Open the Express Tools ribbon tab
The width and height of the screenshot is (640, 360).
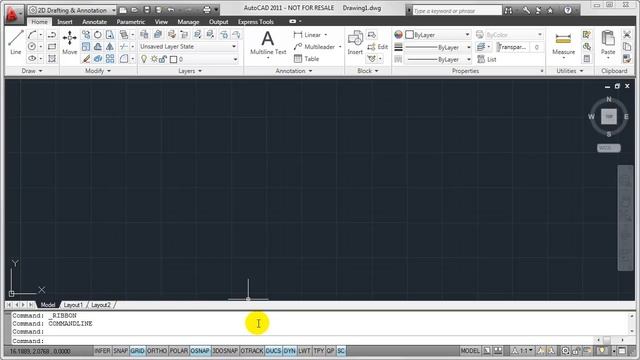[x=256, y=22]
